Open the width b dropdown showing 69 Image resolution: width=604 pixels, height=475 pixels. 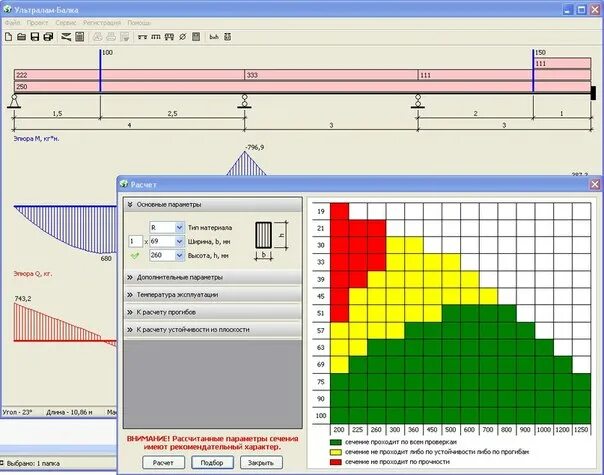pyautogui.click(x=179, y=242)
